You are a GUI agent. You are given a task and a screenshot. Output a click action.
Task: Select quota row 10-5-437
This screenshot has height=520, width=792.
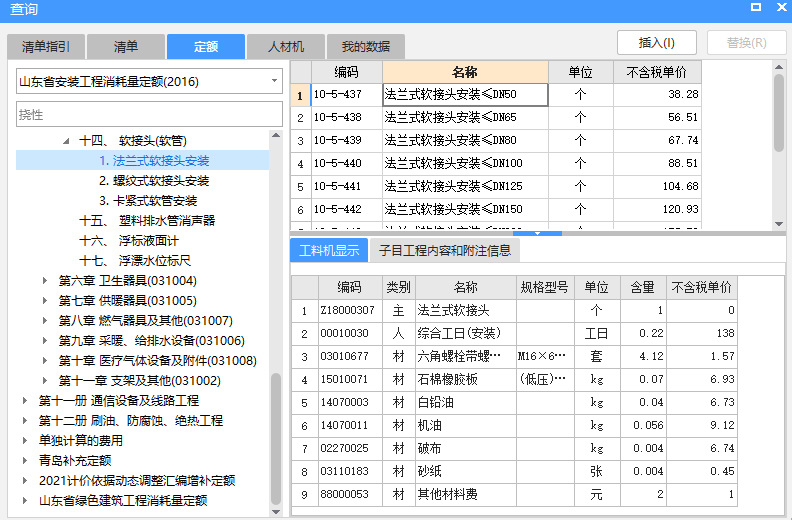pyautogui.click(x=346, y=94)
